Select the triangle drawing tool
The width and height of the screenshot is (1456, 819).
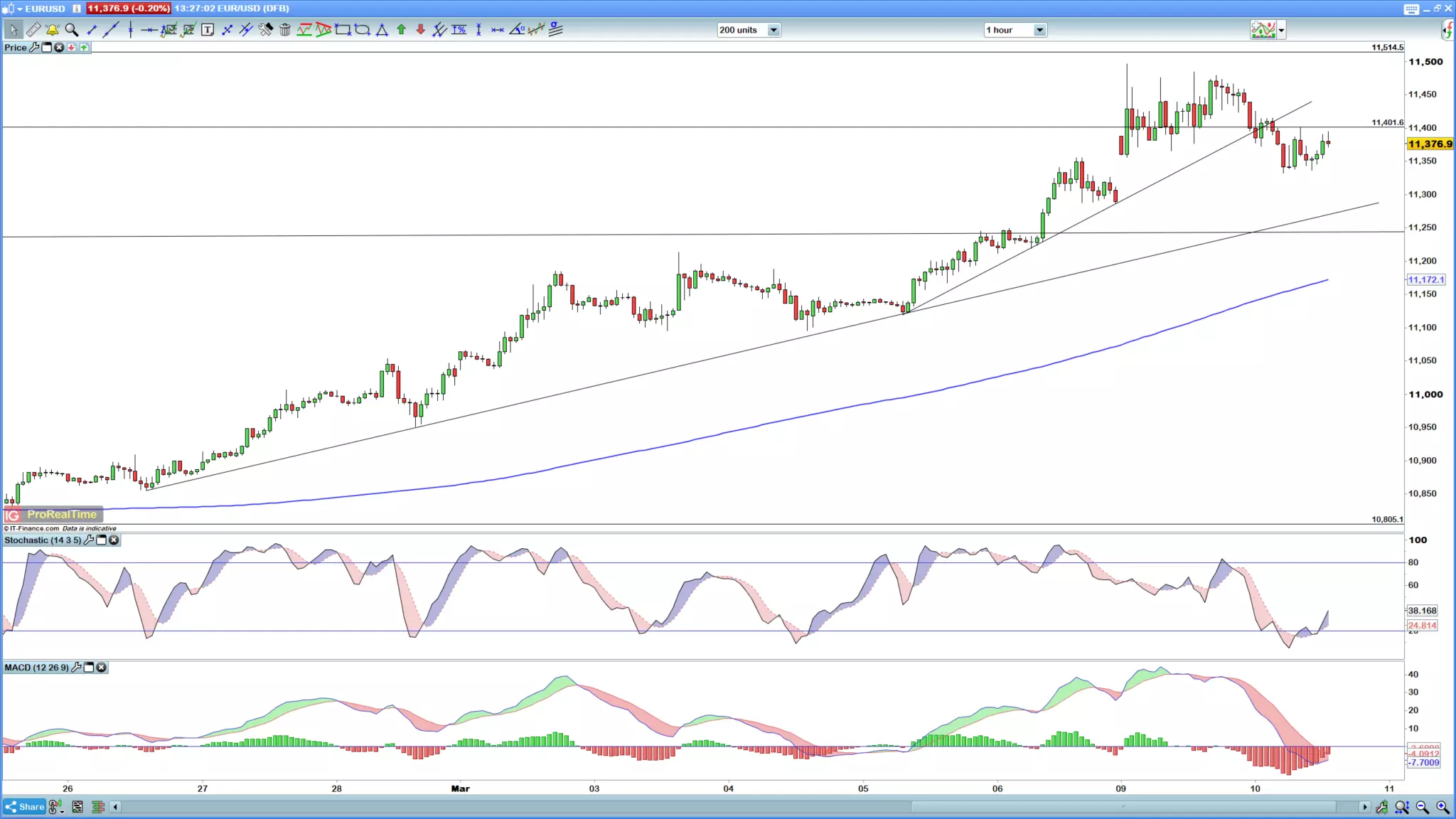382,30
